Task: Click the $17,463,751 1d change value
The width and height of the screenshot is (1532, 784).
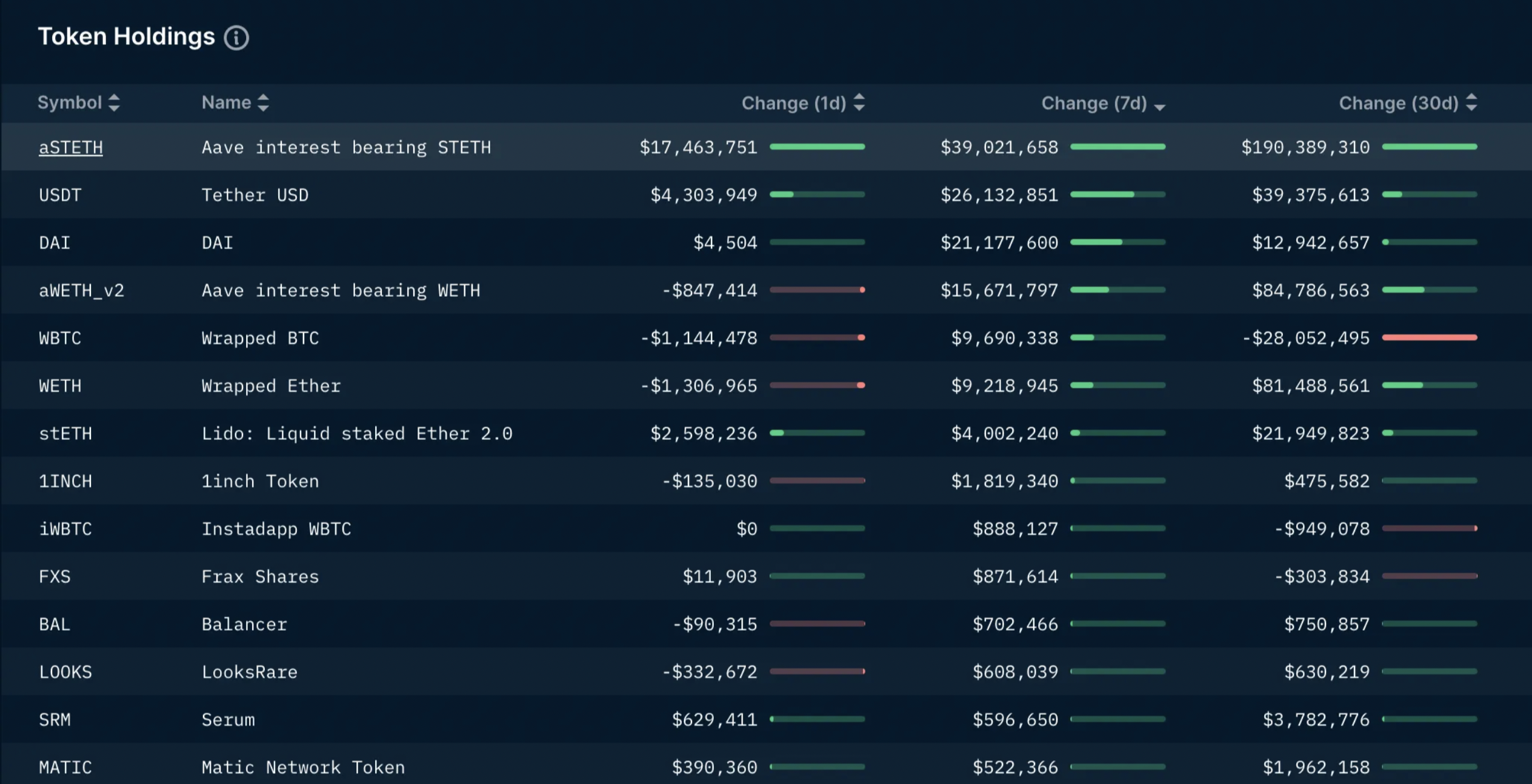Action: 699,147
